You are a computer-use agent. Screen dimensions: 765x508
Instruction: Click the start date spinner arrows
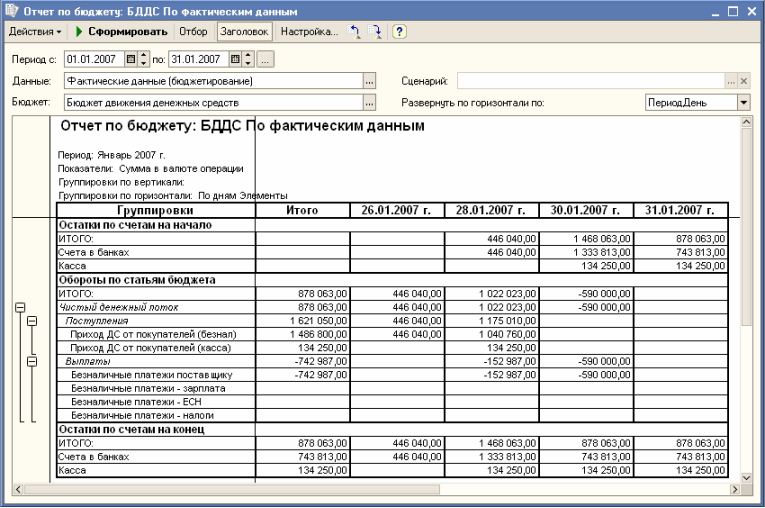point(143,60)
